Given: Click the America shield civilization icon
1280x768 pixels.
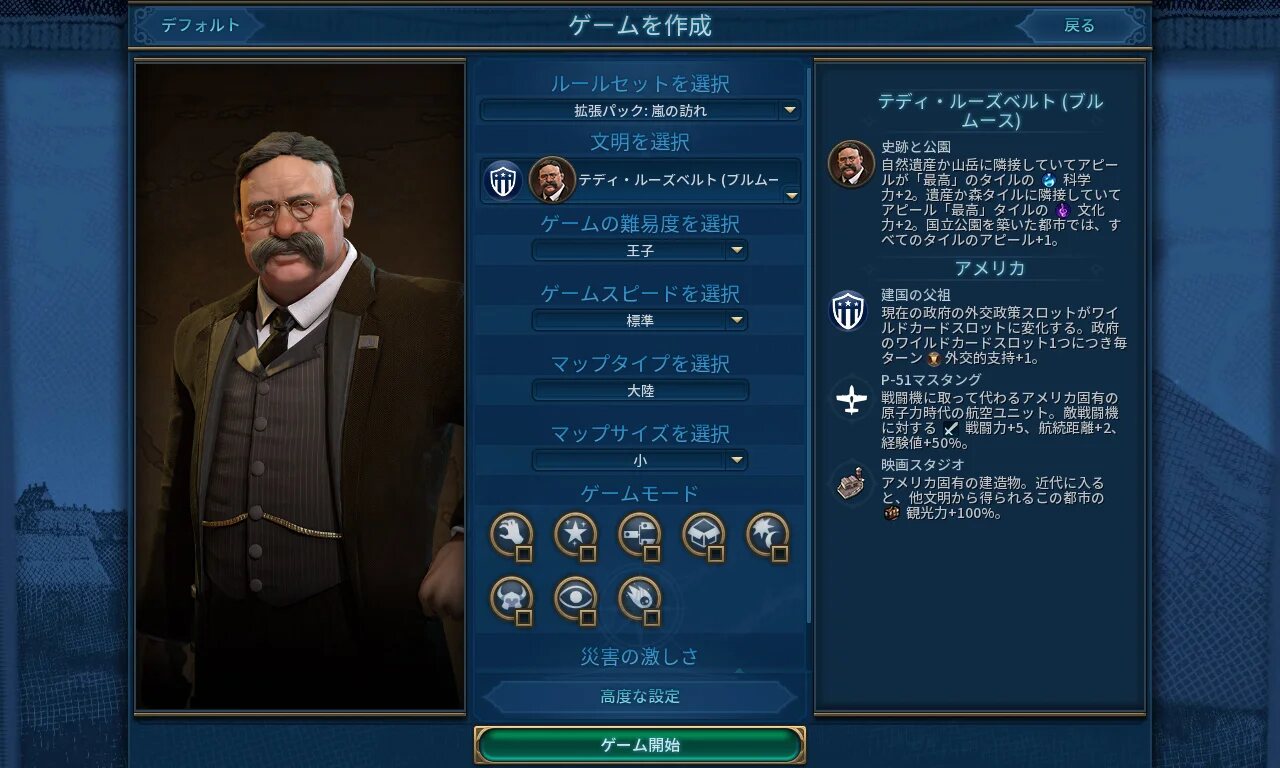Looking at the screenshot, I should click(x=503, y=180).
